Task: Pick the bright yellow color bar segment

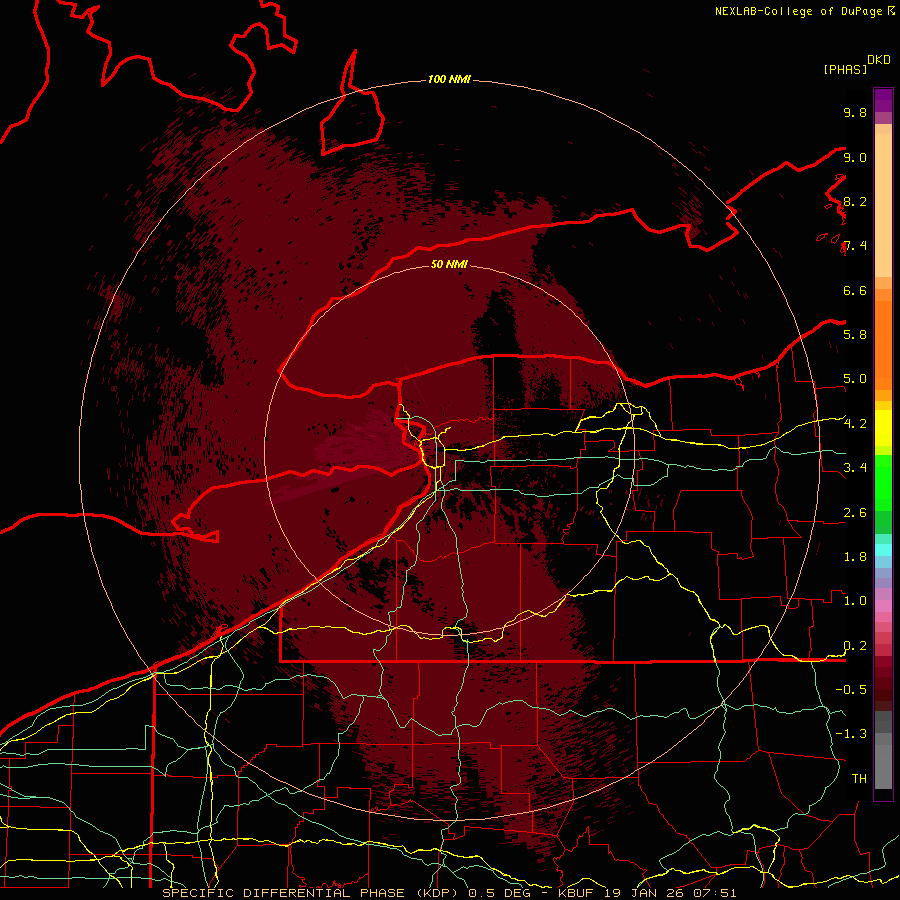Action: pos(883,428)
